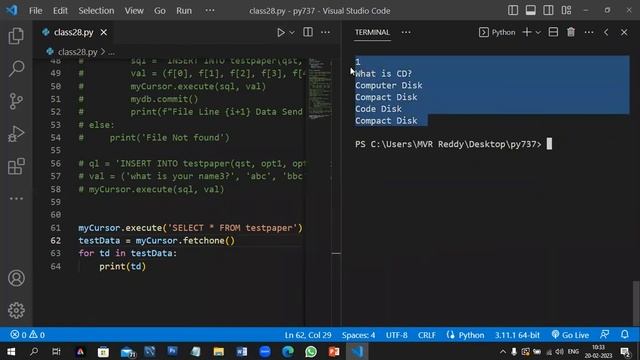Screen dimensions: 640x360
Task: Kill terminal with the trash icon
Action: pyautogui.click(x=571, y=32)
